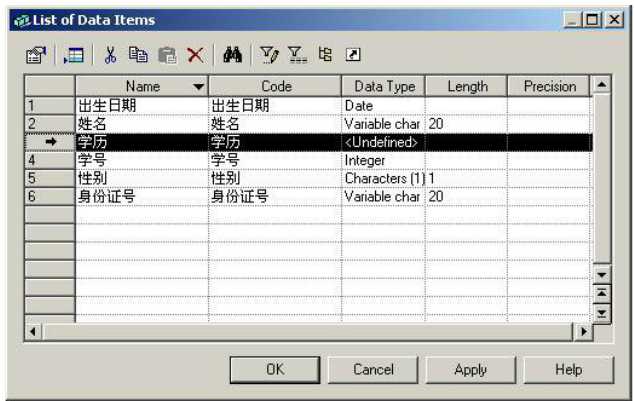The height and width of the screenshot is (401, 634).
Task: Close the List of Data Items window
Action: pyautogui.click(x=614, y=19)
